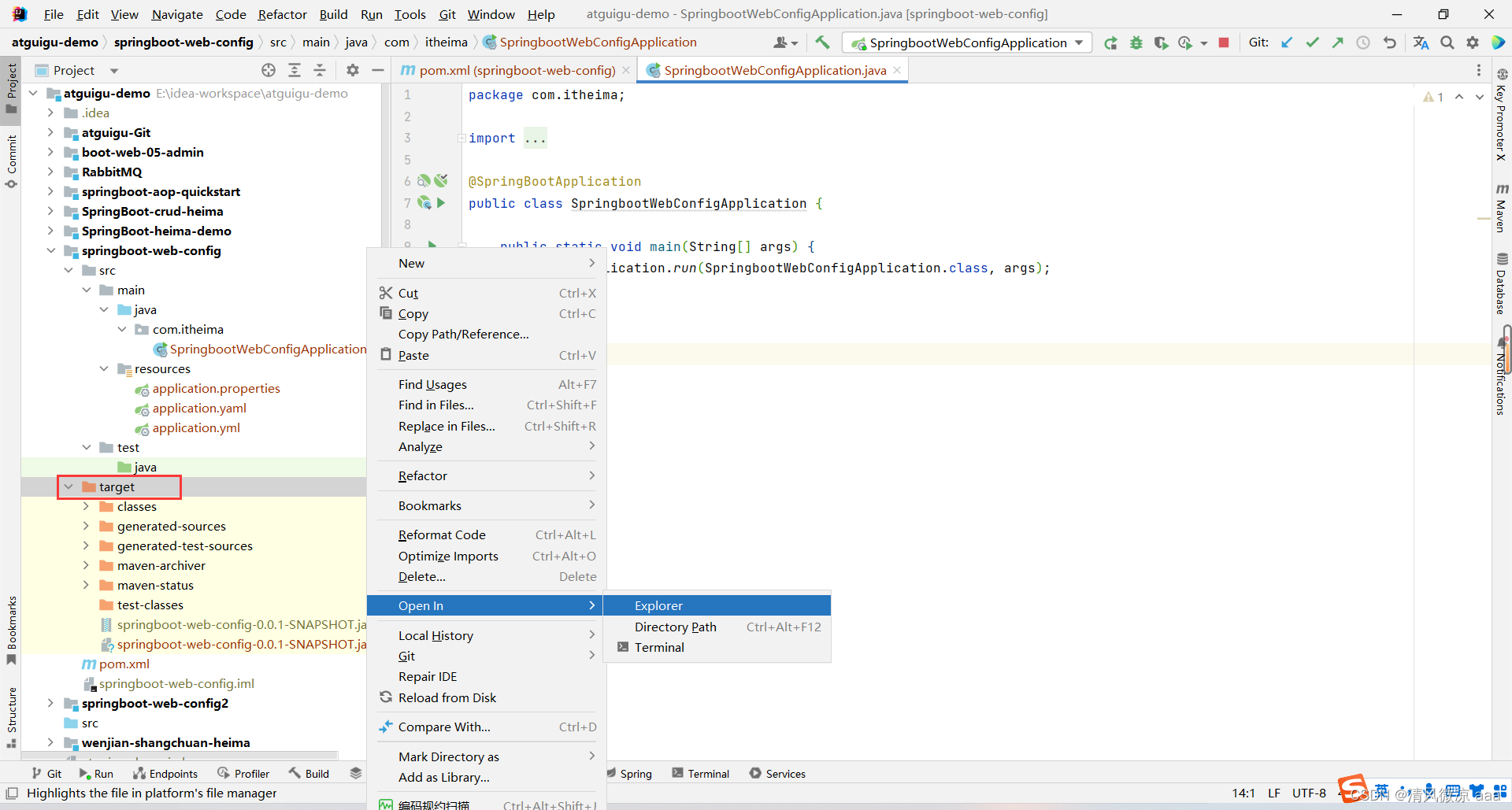The width and height of the screenshot is (1512, 810).
Task: Collapse the target folder in project tree
Action: click(69, 486)
